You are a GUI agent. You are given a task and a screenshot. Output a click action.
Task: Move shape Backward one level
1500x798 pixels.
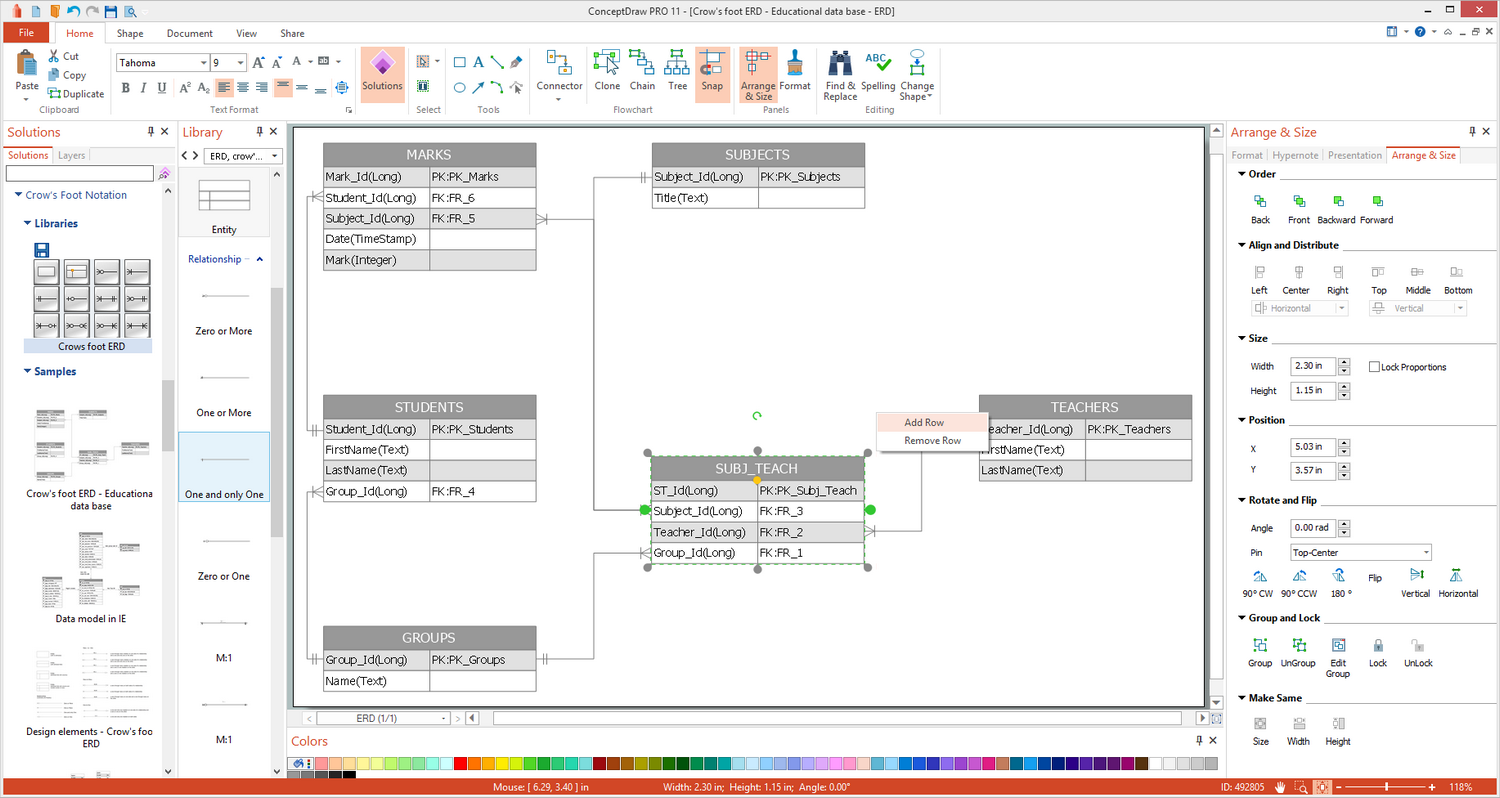tap(1336, 209)
